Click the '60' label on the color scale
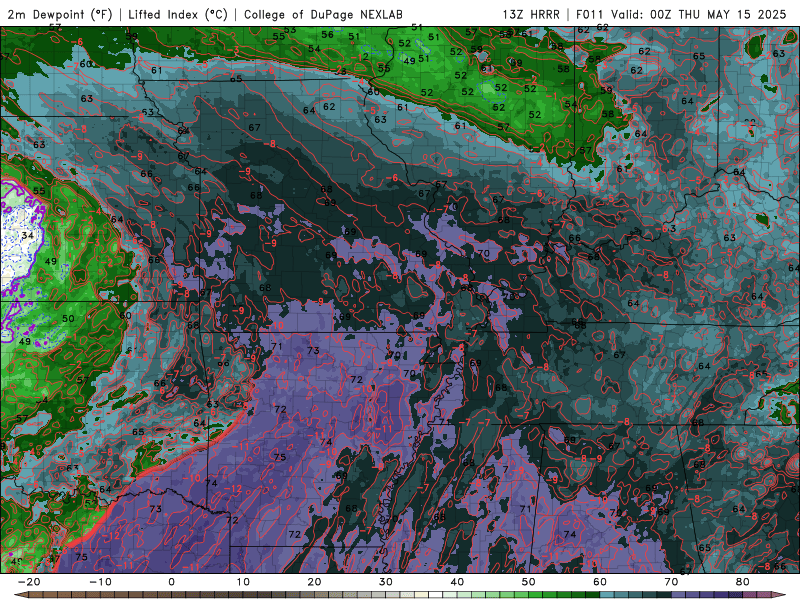The height and width of the screenshot is (600, 800). coord(600,582)
